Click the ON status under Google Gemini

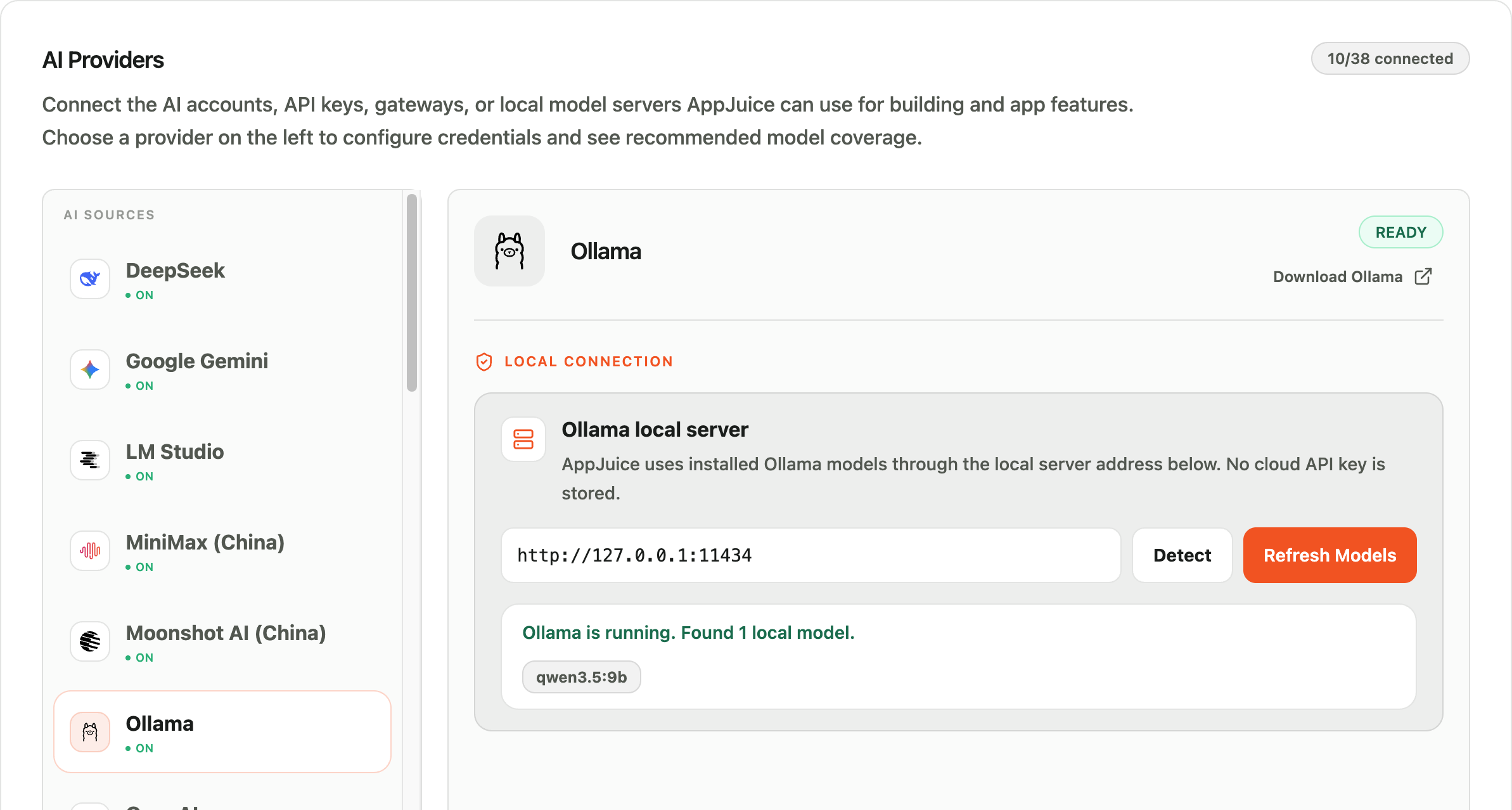point(139,386)
